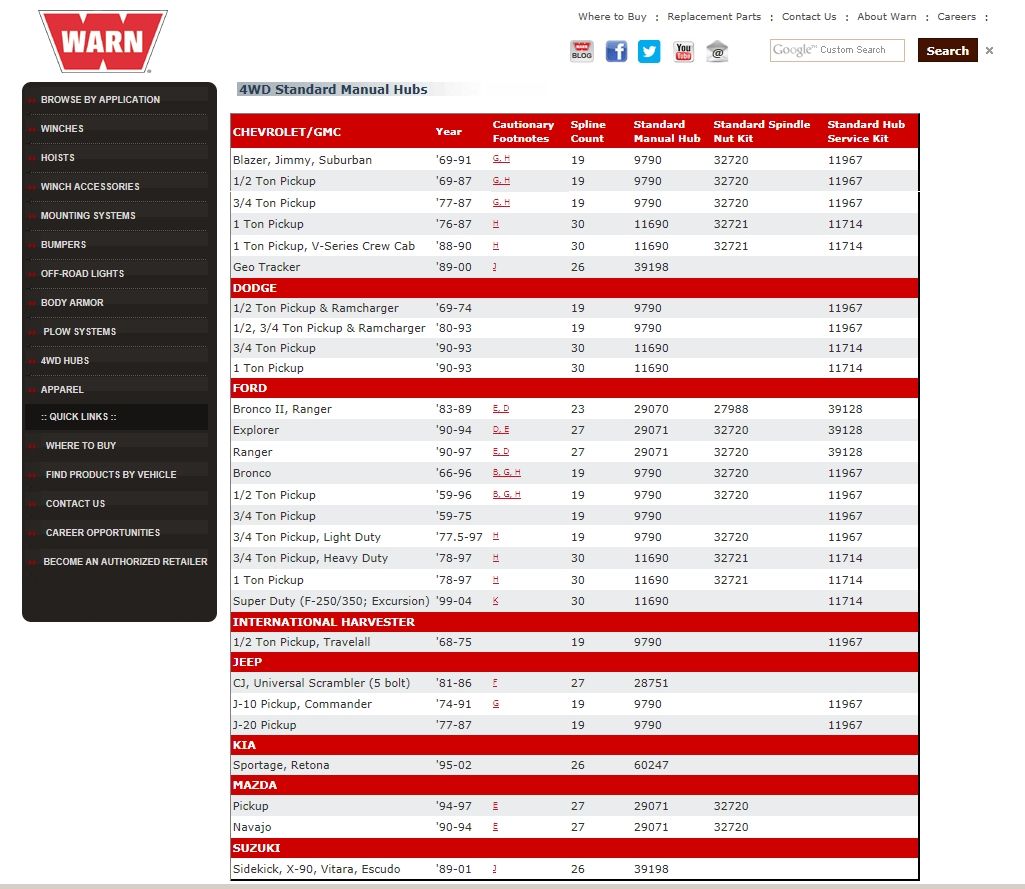Open Contact Us quick link

[75, 503]
